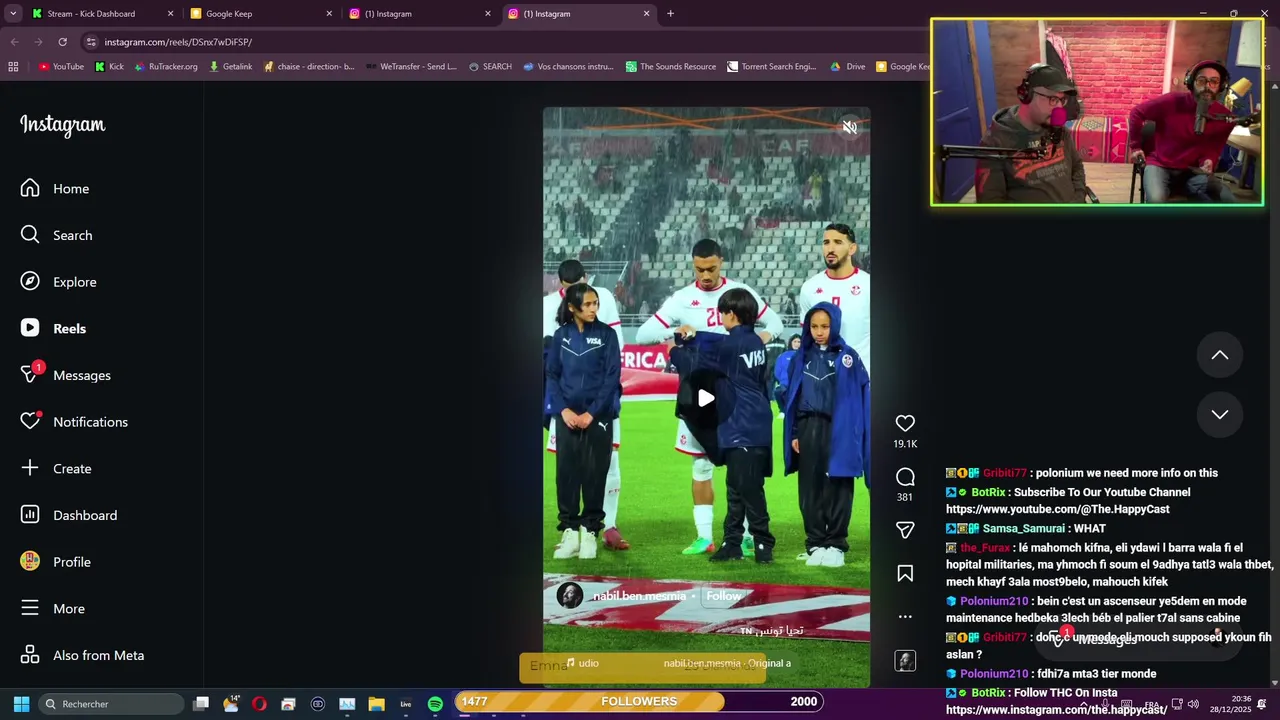Image resolution: width=1280 pixels, height=720 pixels.
Task: Click the followers goal progress bar
Action: pyautogui.click(x=639, y=702)
